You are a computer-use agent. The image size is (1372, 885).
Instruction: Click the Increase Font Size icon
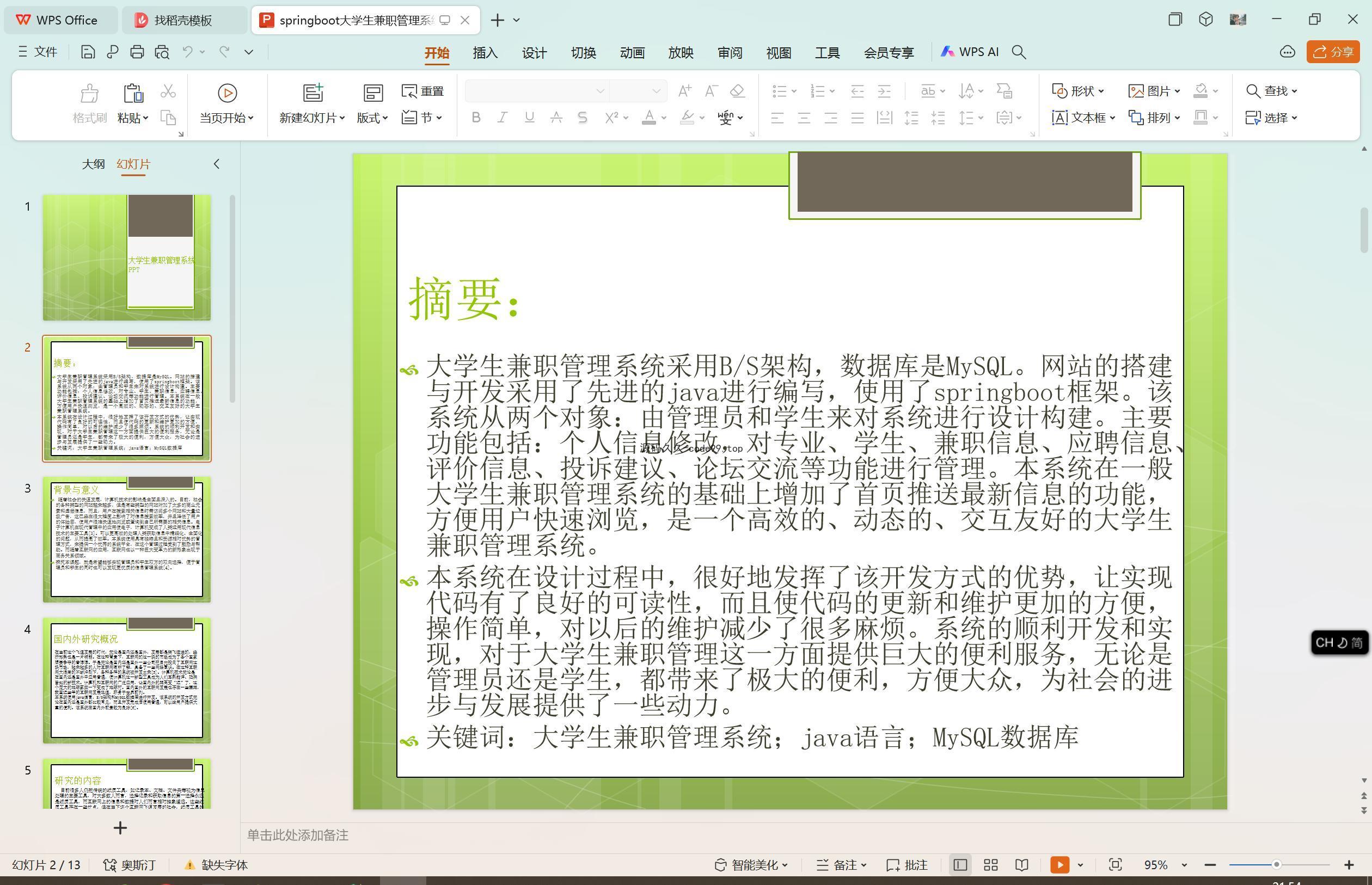click(684, 91)
